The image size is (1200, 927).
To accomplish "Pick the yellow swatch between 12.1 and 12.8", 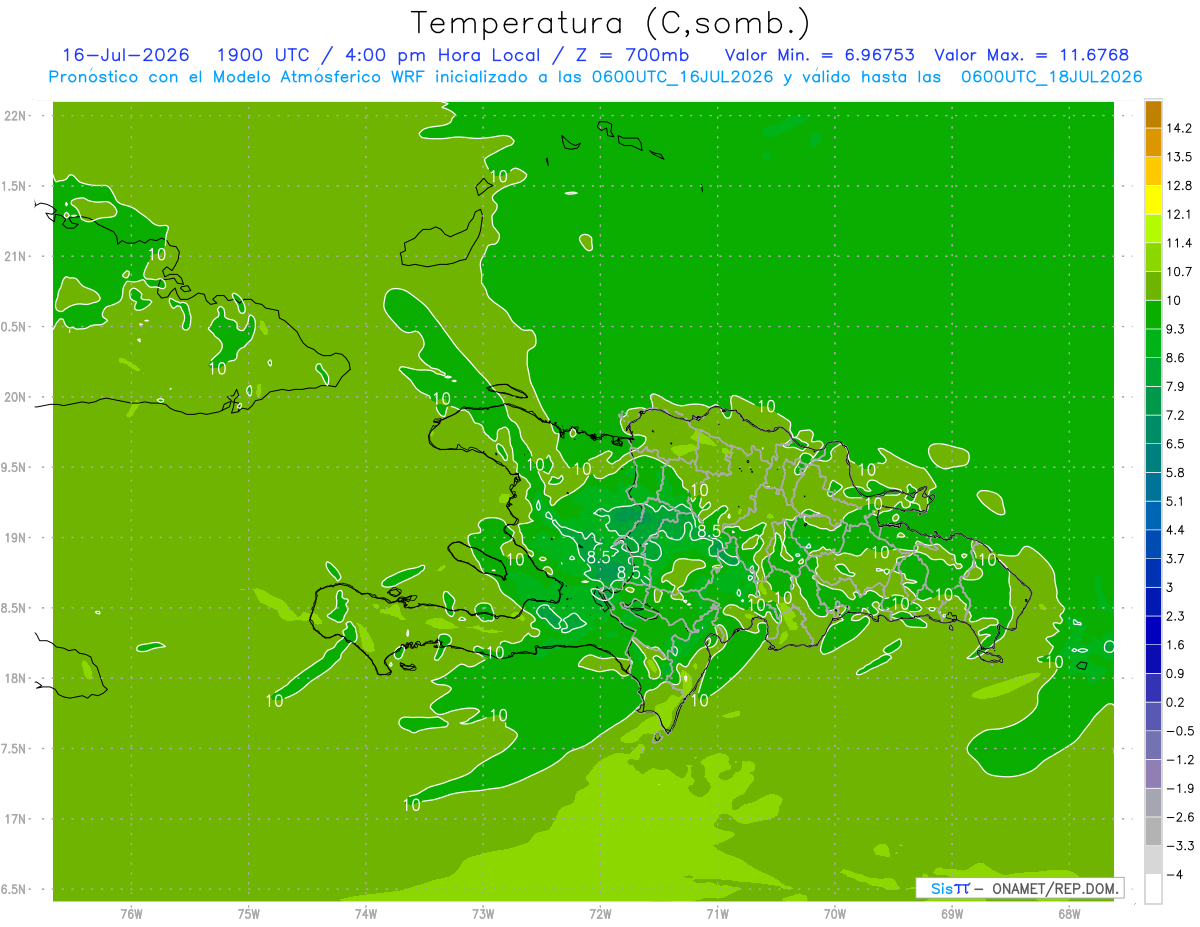I will [1153, 200].
